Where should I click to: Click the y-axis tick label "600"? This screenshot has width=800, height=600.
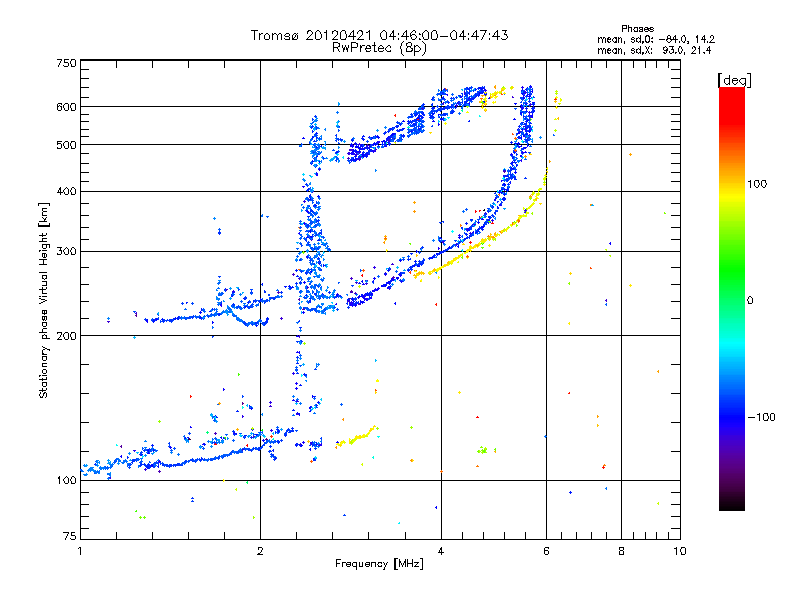point(66,107)
